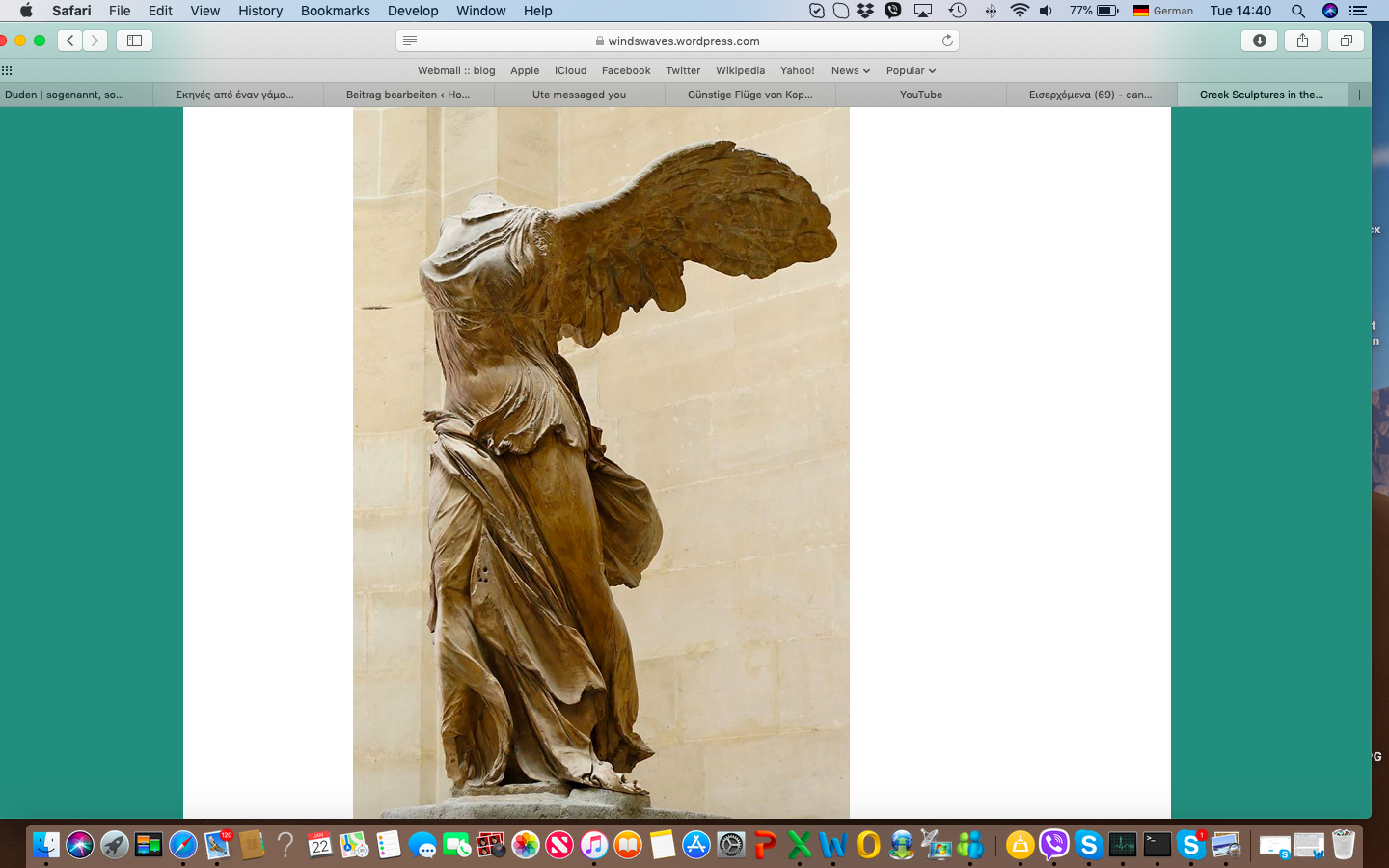Image resolution: width=1389 pixels, height=868 pixels.
Task: Open Mail with 120 badge in Dock
Action: click(x=217, y=846)
